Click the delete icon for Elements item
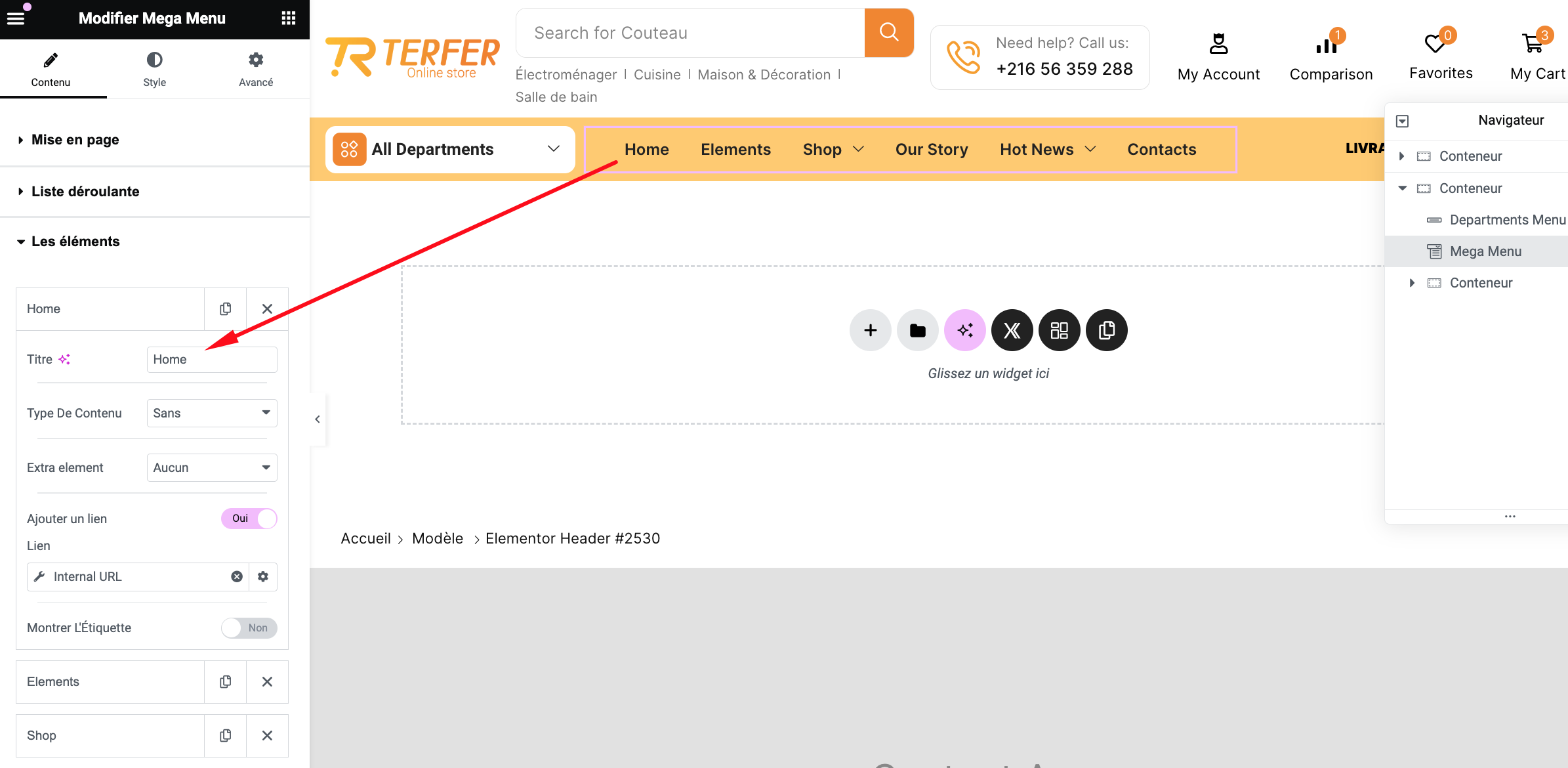The height and width of the screenshot is (768, 1568). 266,681
